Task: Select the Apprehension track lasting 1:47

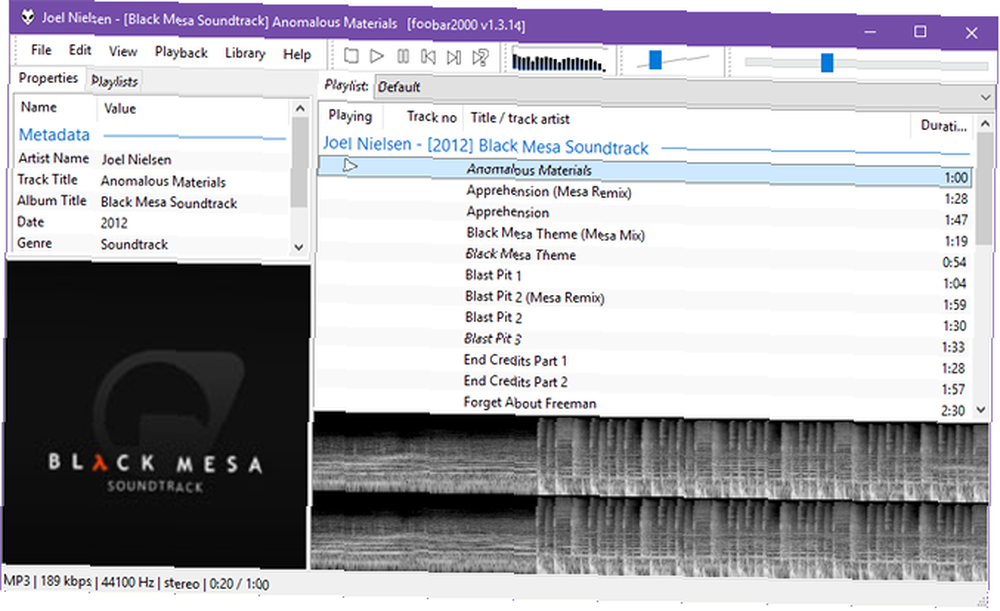Action: [507, 212]
